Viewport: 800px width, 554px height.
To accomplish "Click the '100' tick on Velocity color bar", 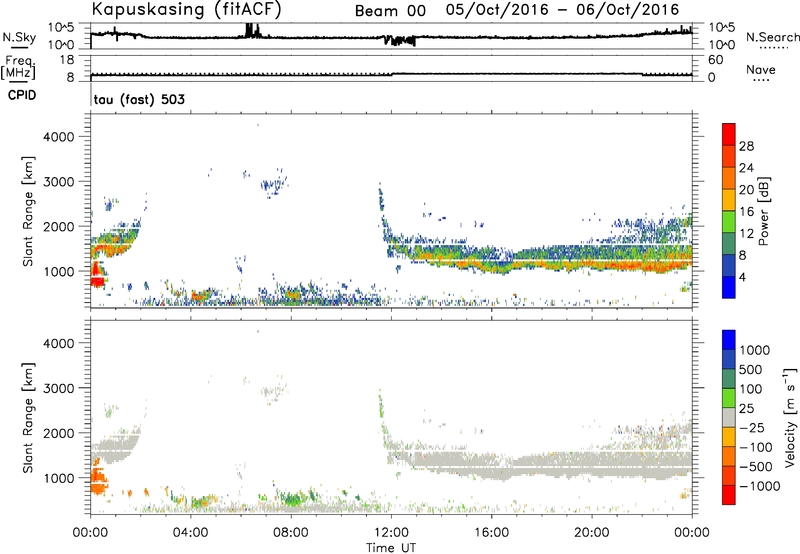I will 751,389.
